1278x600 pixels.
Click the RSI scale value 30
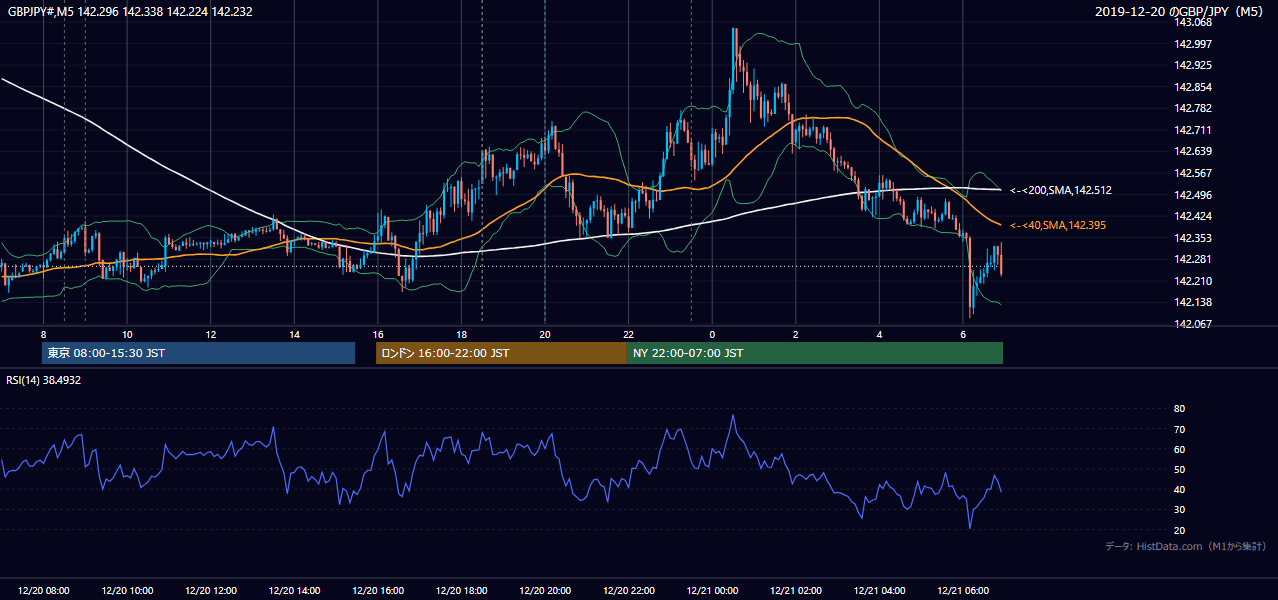coord(1179,510)
